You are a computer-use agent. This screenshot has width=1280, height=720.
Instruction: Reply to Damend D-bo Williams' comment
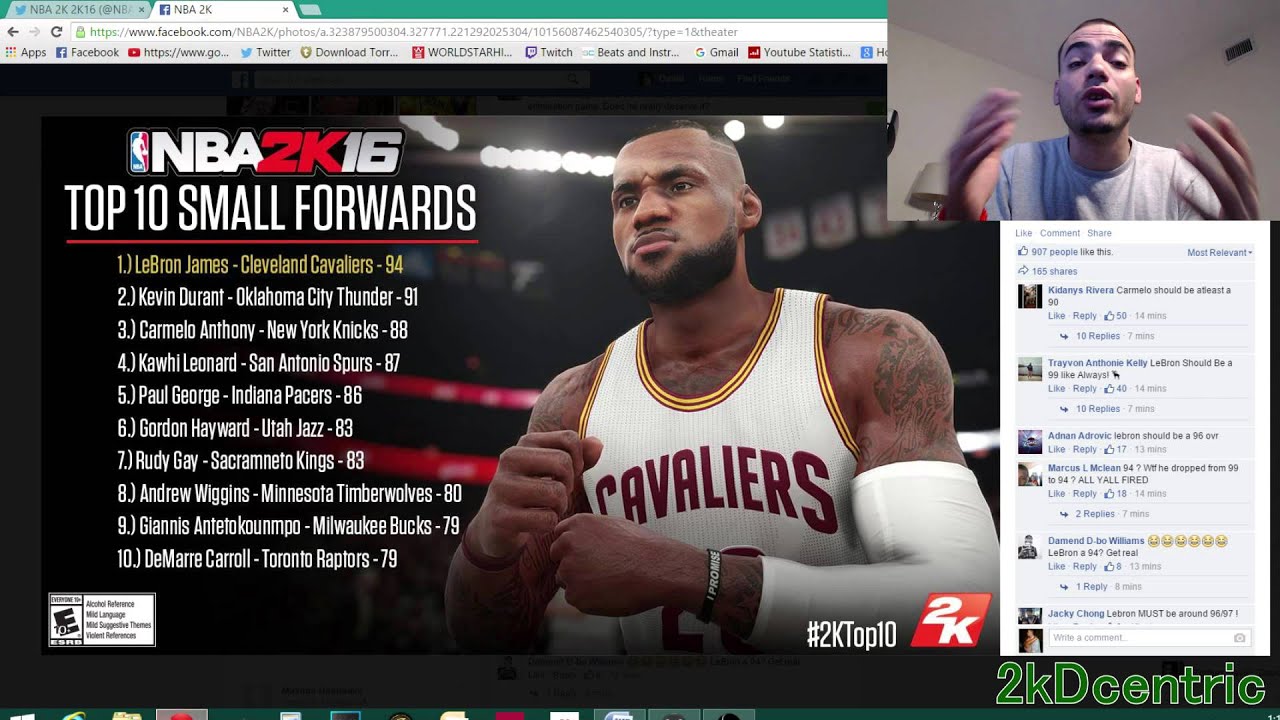click(1085, 567)
